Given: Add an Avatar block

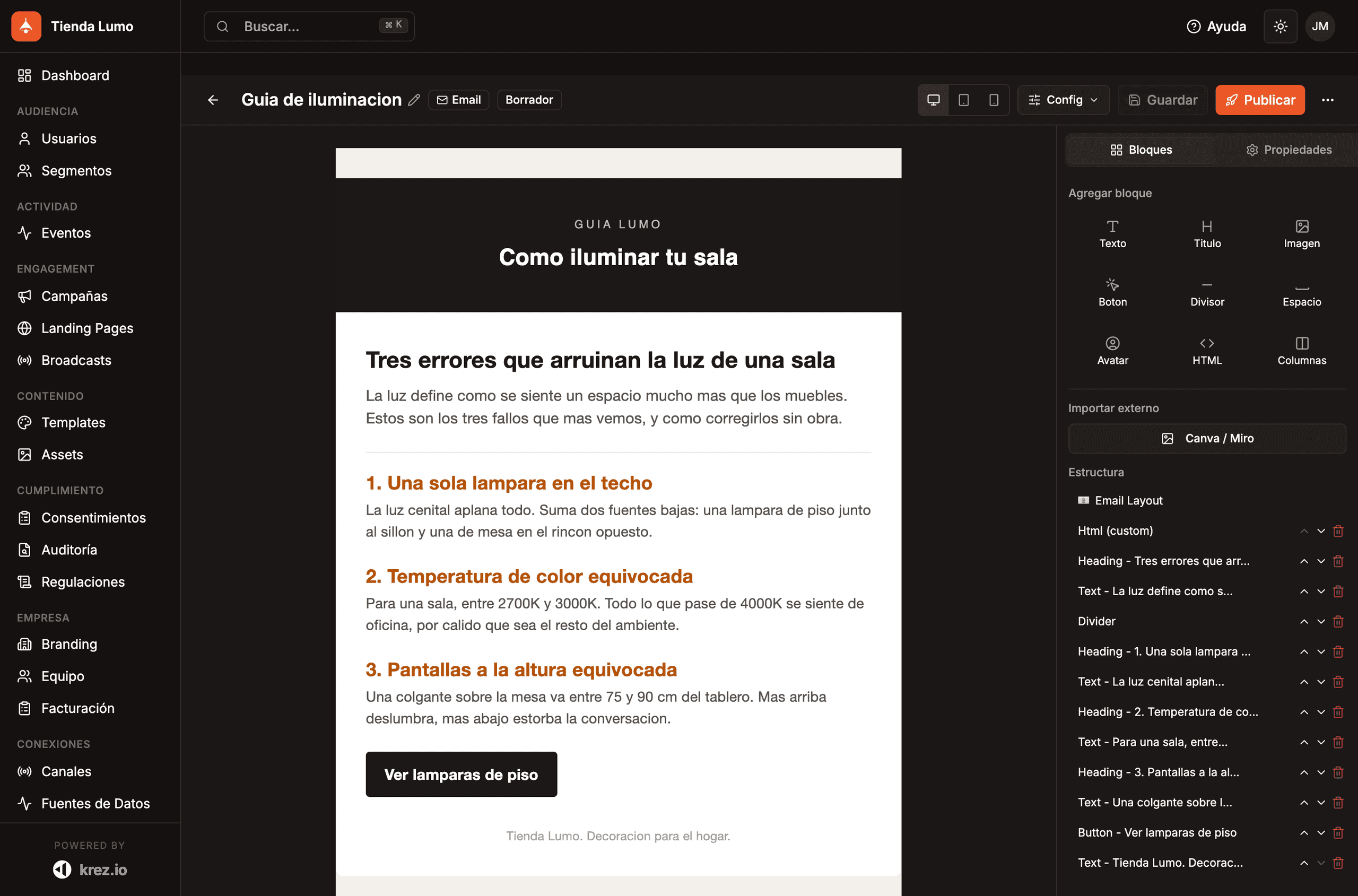Looking at the screenshot, I should click(x=1112, y=351).
